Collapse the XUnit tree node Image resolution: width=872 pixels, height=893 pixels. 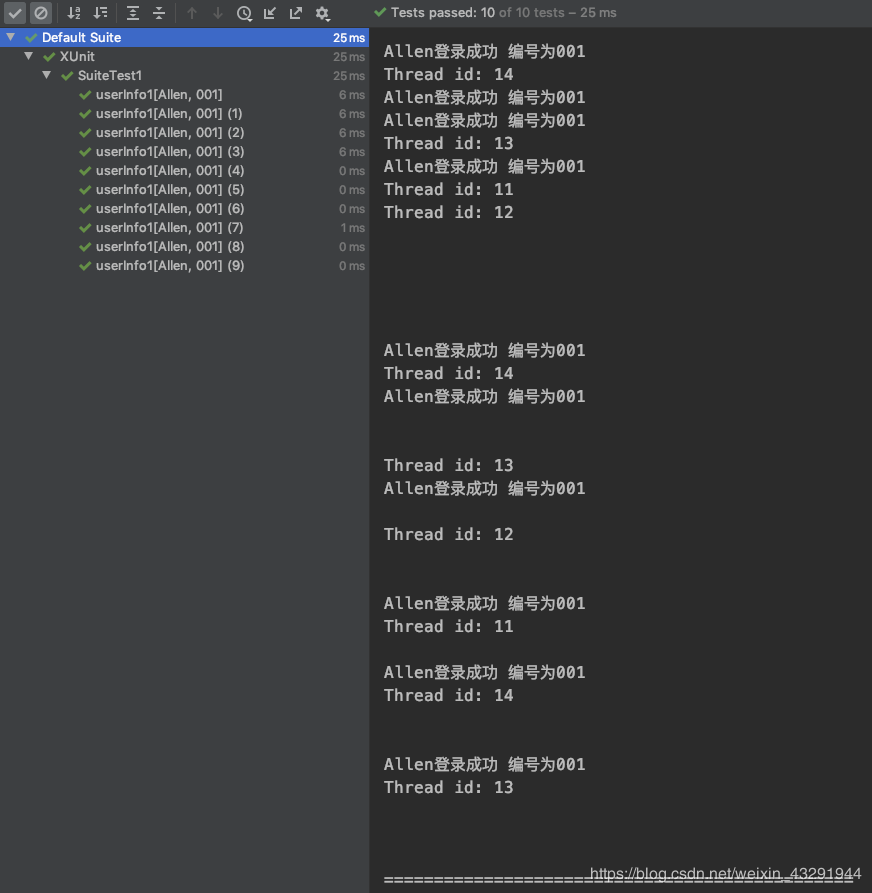pyautogui.click(x=28, y=56)
